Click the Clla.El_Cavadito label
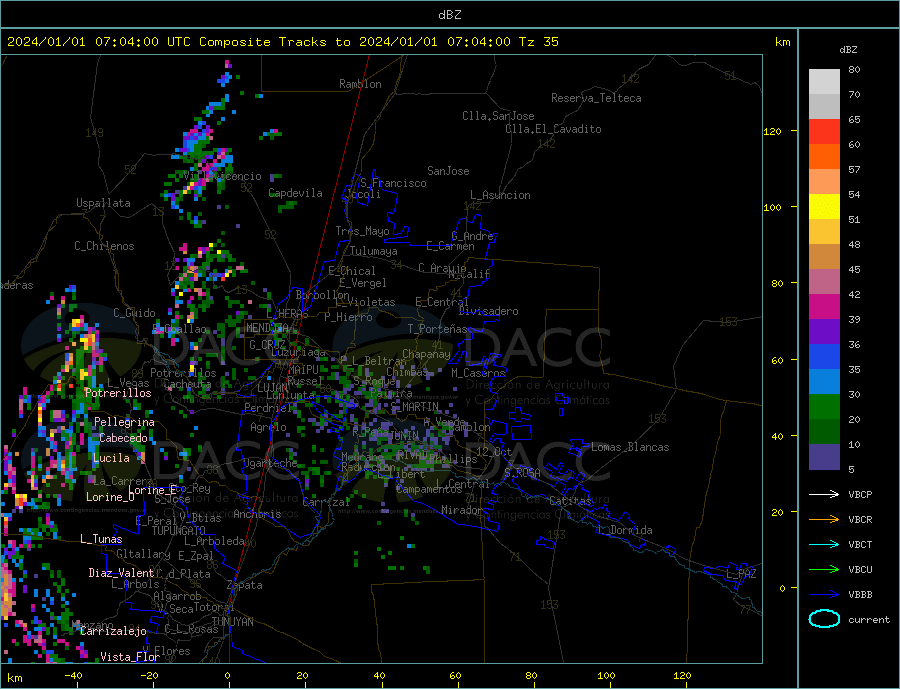 click(553, 129)
